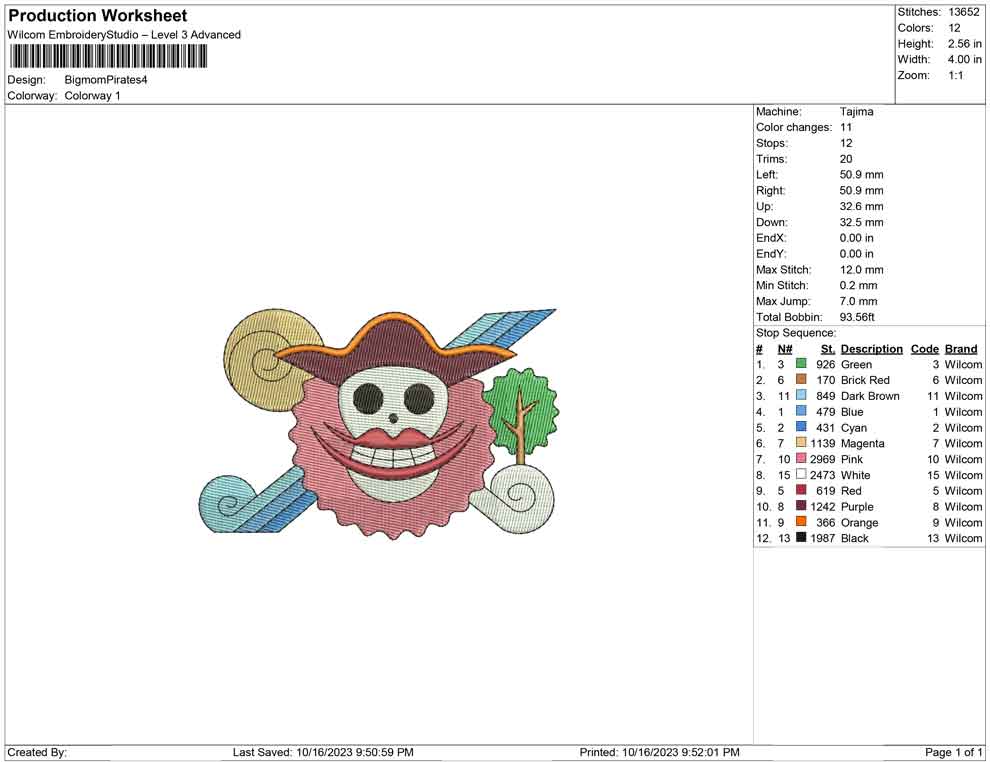Click the Trims value '20'
Image resolution: width=990 pixels, height=762 pixels.
[846, 159]
